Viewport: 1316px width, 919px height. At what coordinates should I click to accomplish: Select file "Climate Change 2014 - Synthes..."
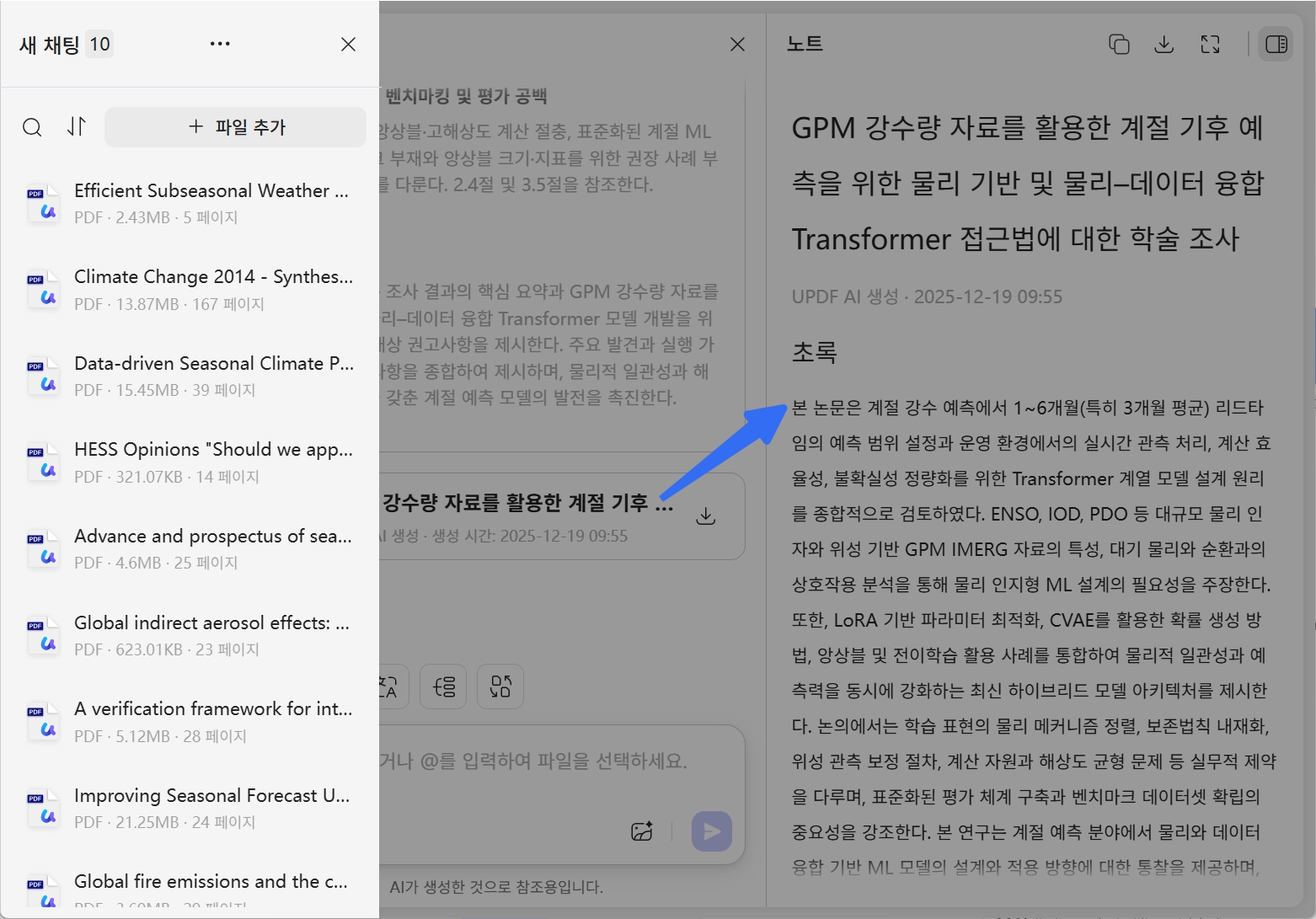point(190,290)
